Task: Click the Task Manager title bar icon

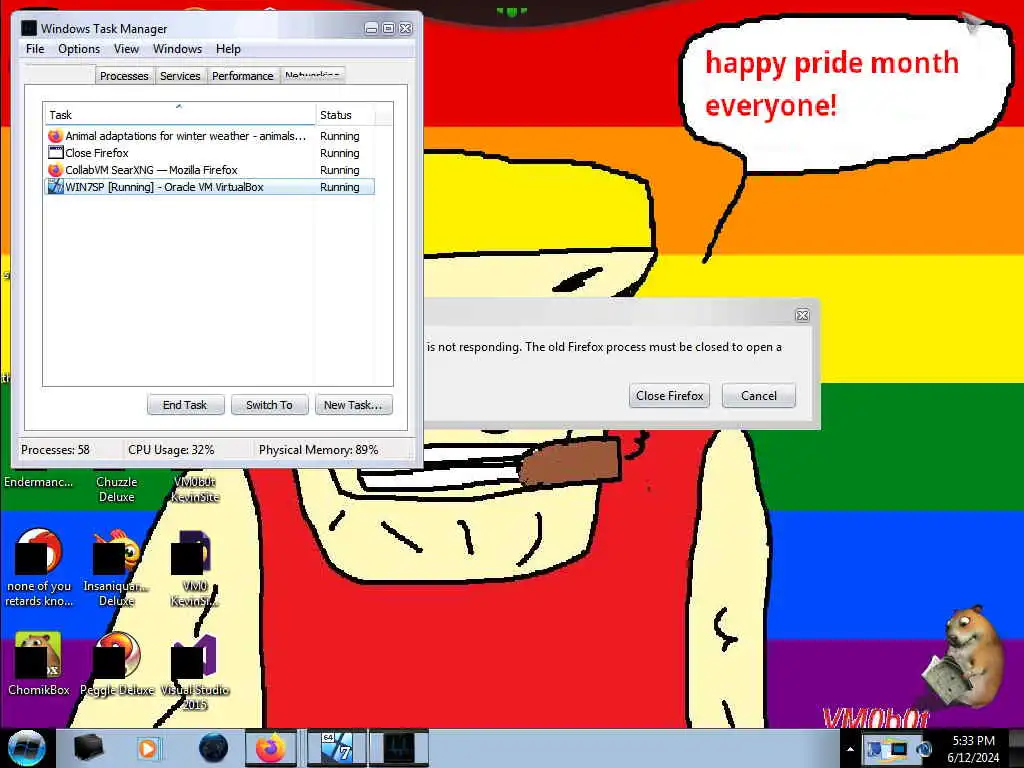Action: coord(29,28)
